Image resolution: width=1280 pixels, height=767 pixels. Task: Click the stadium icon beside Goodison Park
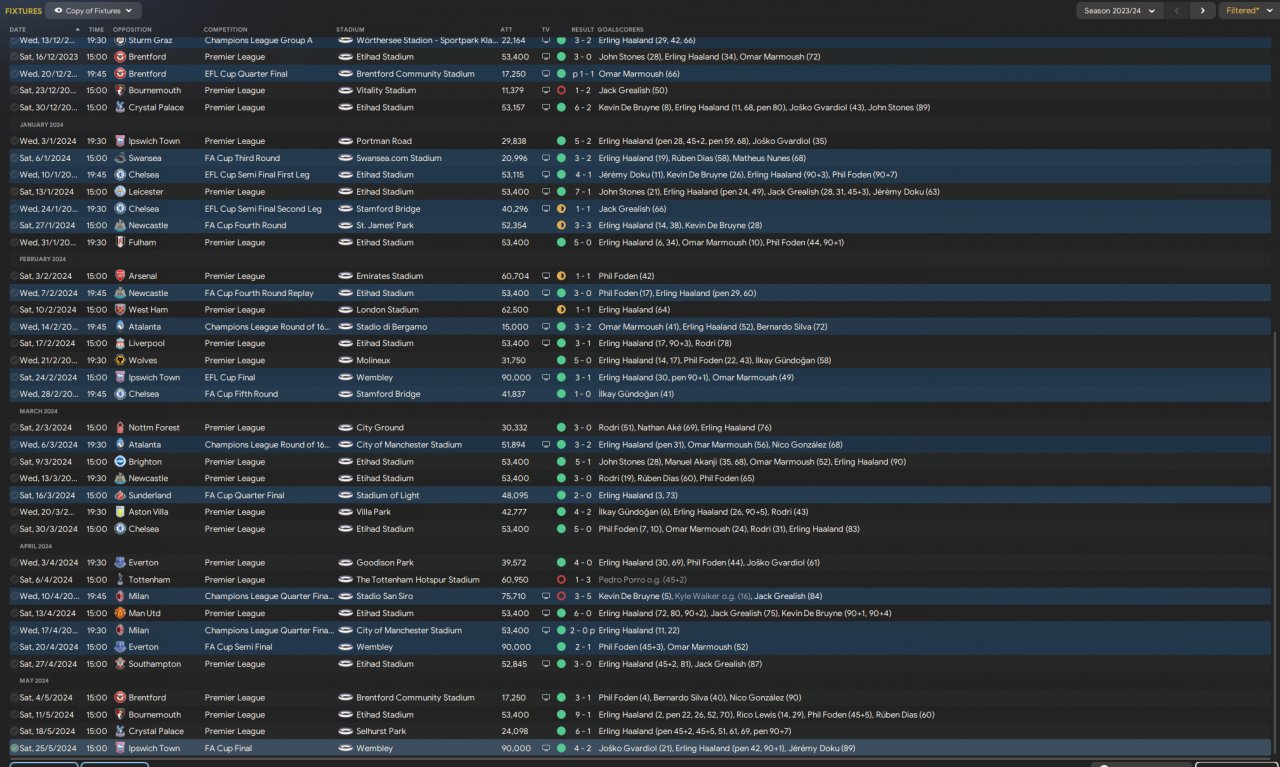click(345, 563)
